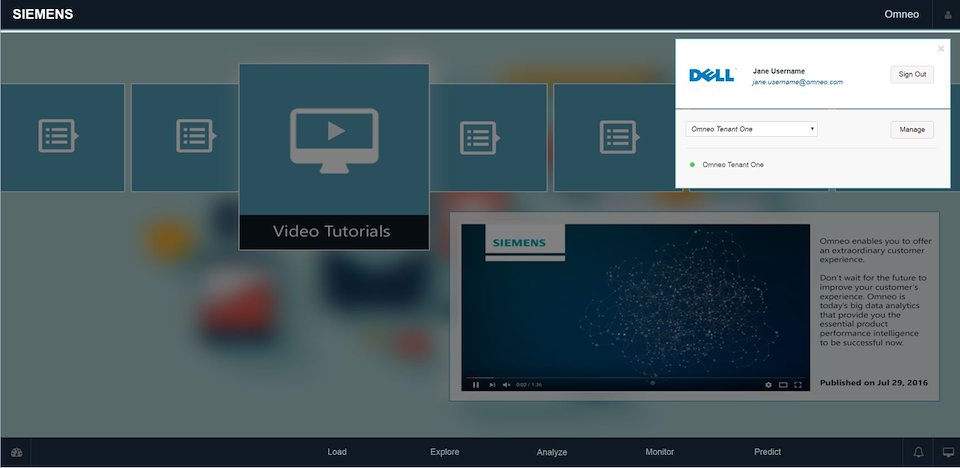
Task: Click the Jane Username name text
Action: click(x=779, y=71)
